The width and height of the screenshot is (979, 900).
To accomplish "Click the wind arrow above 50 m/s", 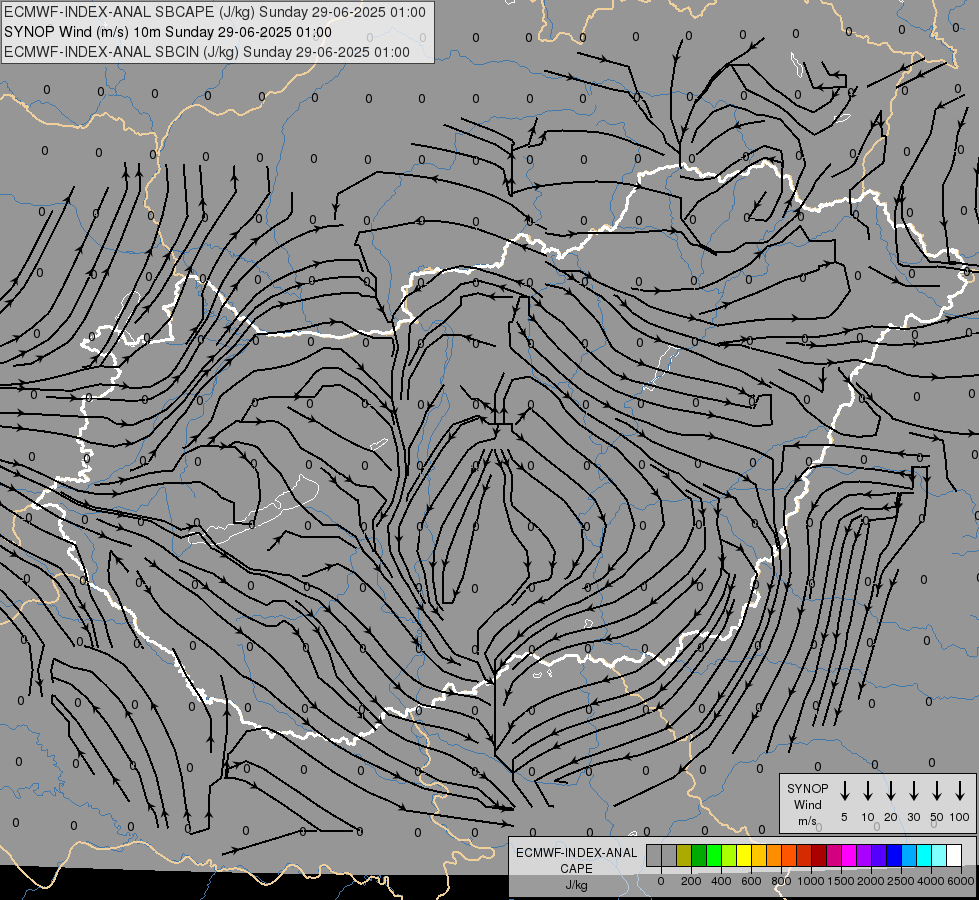I will 937,790.
